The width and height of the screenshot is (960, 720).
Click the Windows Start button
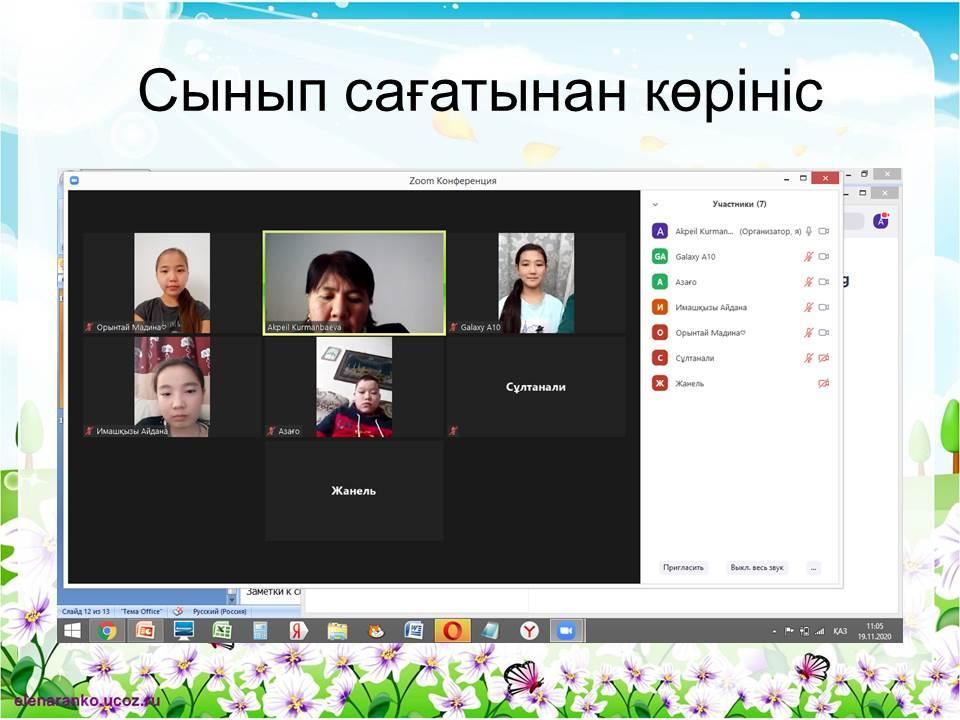[x=72, y=631]
